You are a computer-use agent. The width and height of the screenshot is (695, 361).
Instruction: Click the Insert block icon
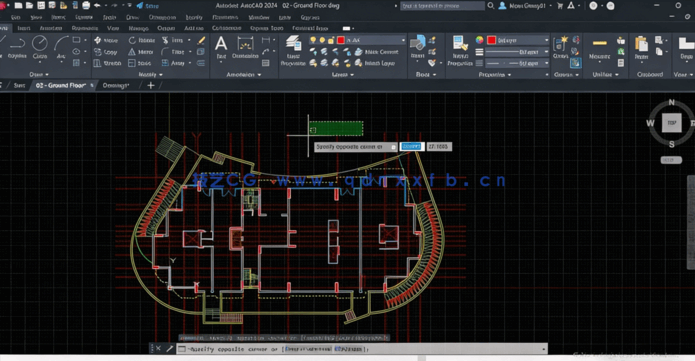click(x=418, y=47)
